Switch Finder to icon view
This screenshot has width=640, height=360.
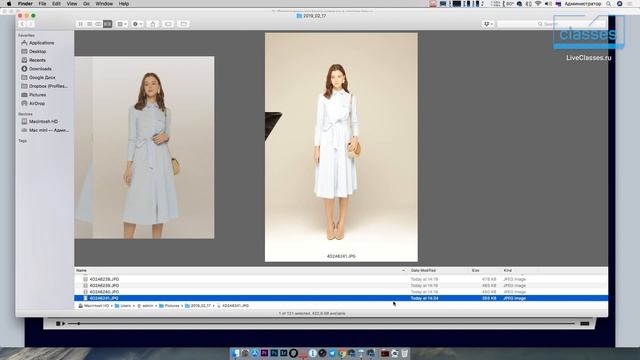pyautogui.click(x=80, y=24)
